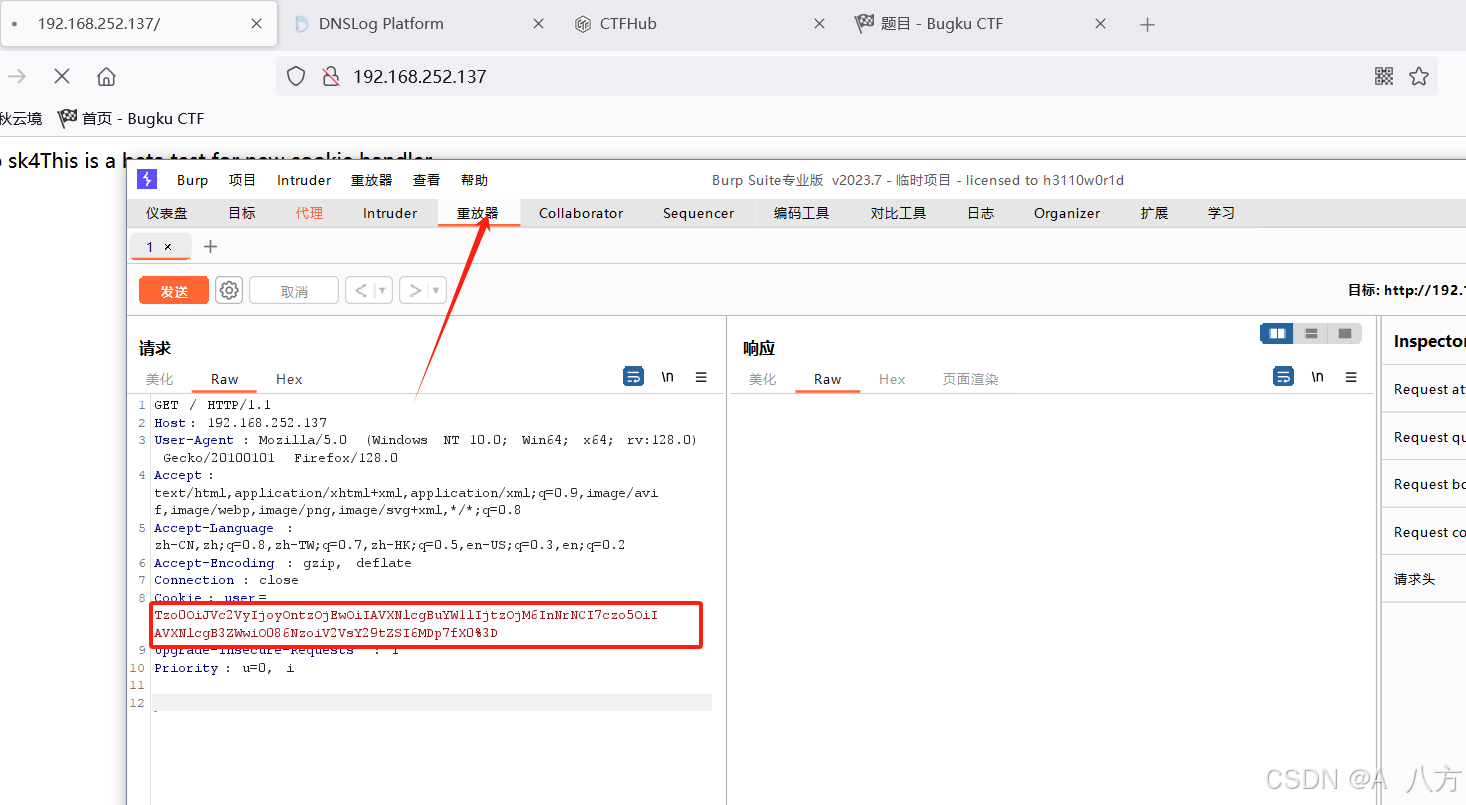
Task: Open Repeater send settings gear icon
Action: pyautogui.click(x=229, y=291)
